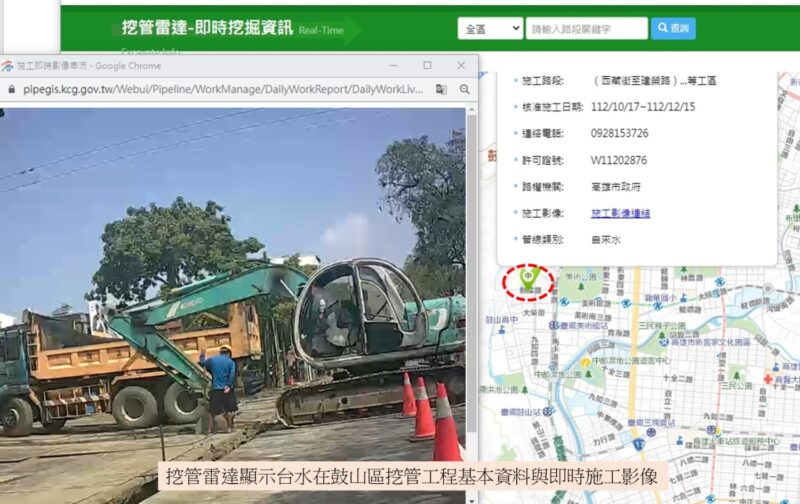The height and width of the screenshot is (504, 800).
Task: Click the popup window's vertical scrollbar
Action: click(472, 270)
